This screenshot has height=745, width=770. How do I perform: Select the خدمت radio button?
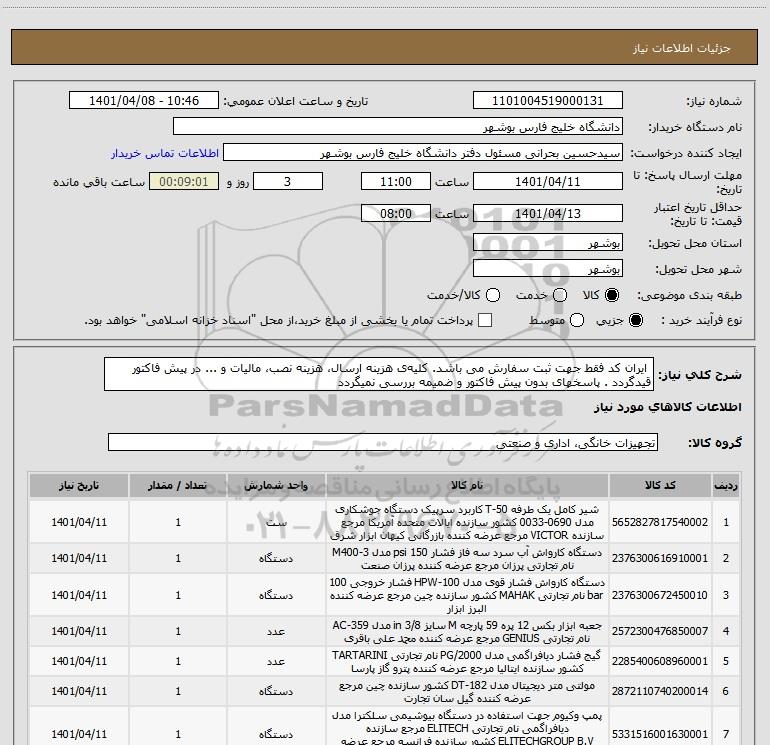[x=560, y=295]
